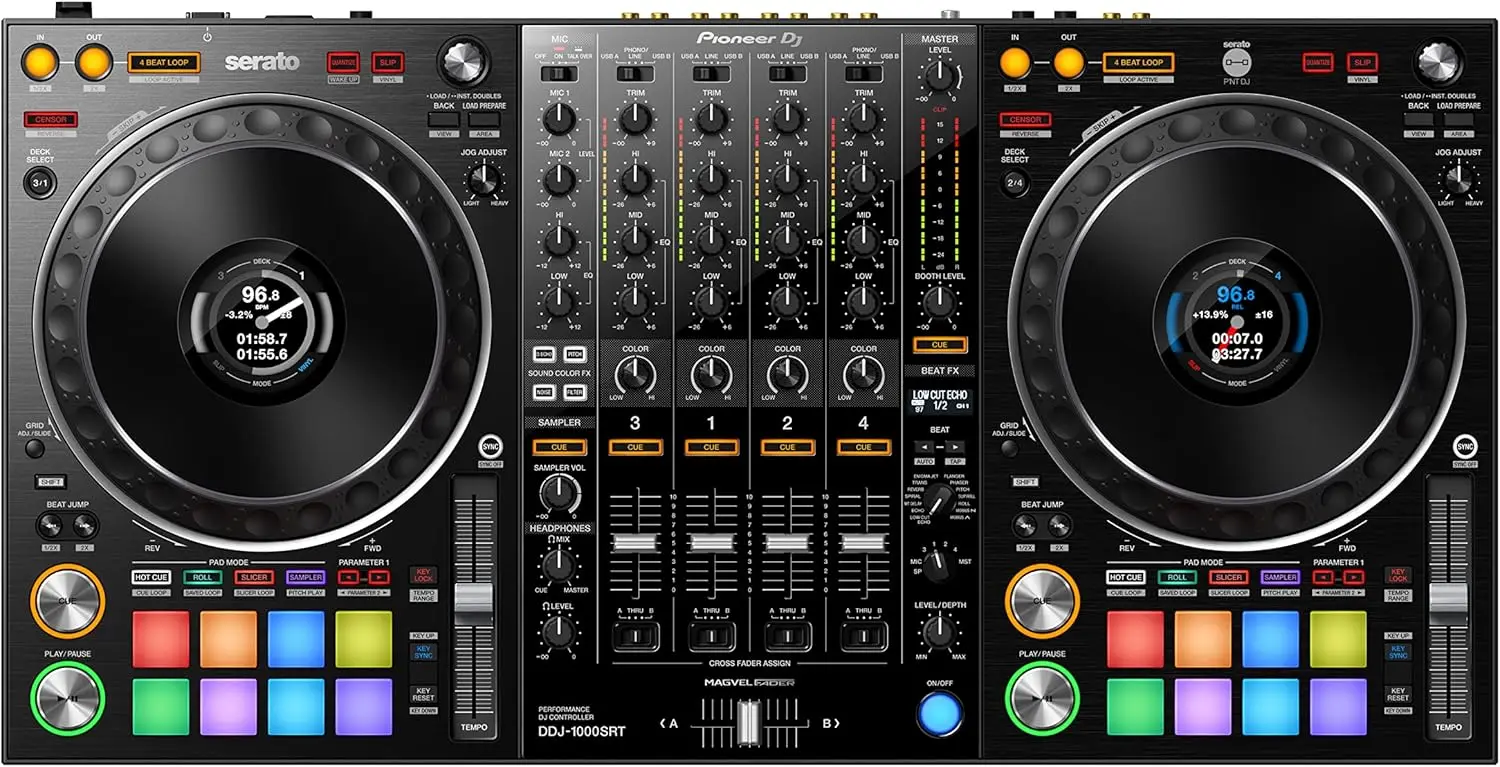Image resolution: width=1500 pixels, height=767 pixels.
Task: Click the Beat FX beat-increase right arrow
Action: tap(954, 447)
